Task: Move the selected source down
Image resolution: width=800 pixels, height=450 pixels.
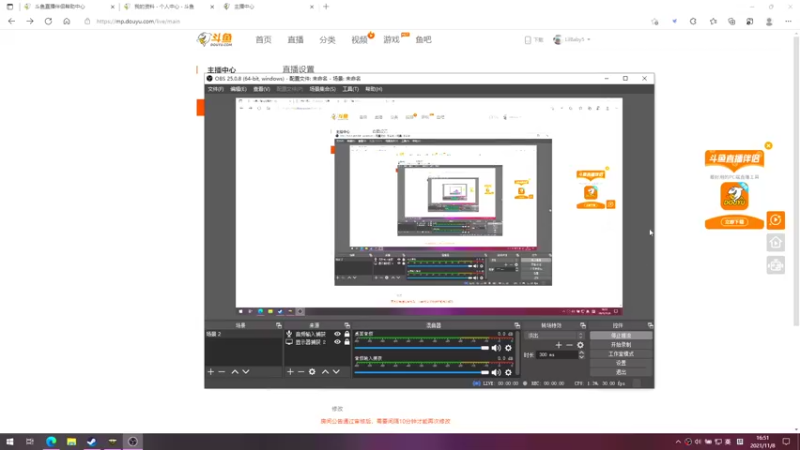Action: tap(336, 372)
